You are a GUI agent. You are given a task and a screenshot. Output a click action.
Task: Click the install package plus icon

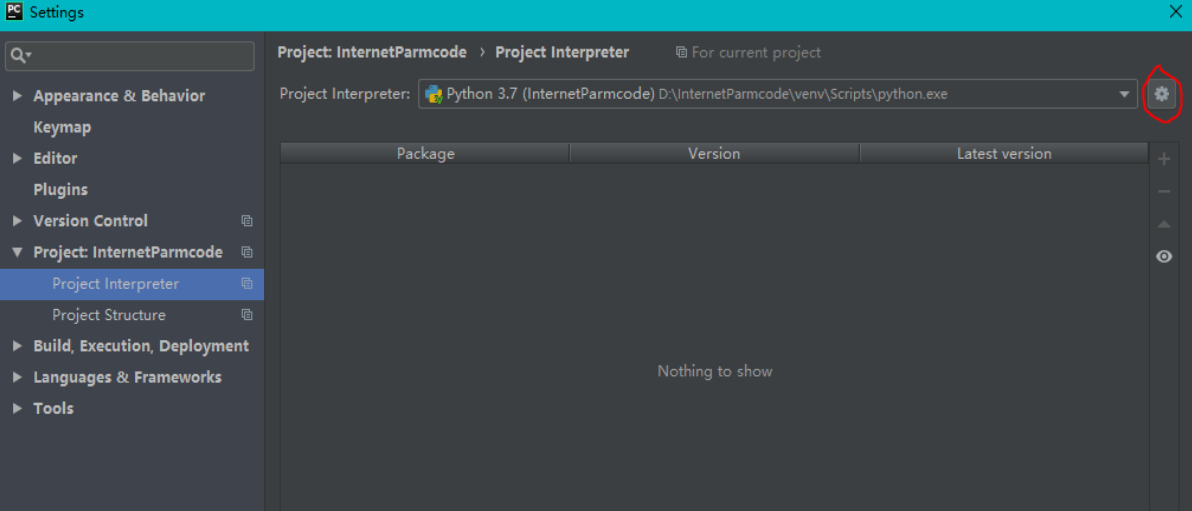click(x=1164, y=160)
